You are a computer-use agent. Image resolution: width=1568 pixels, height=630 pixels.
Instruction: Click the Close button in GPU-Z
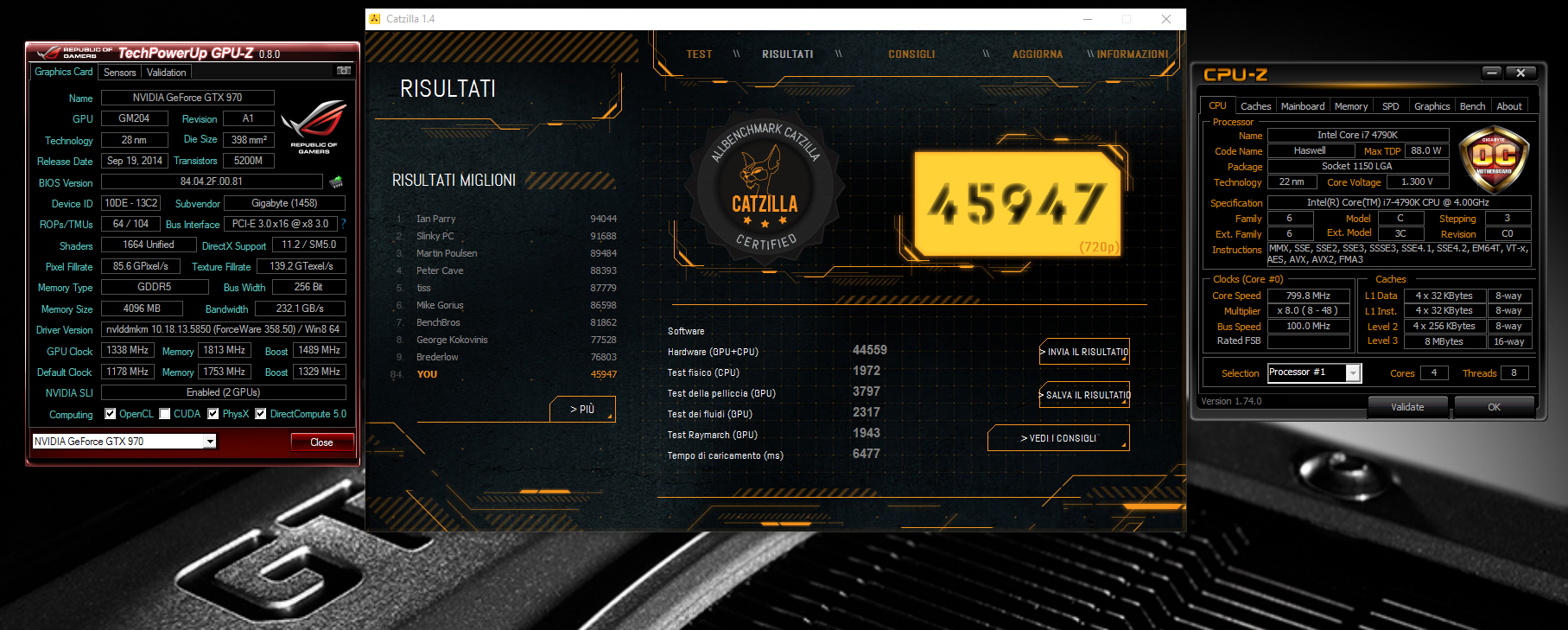tap(321, 442)
